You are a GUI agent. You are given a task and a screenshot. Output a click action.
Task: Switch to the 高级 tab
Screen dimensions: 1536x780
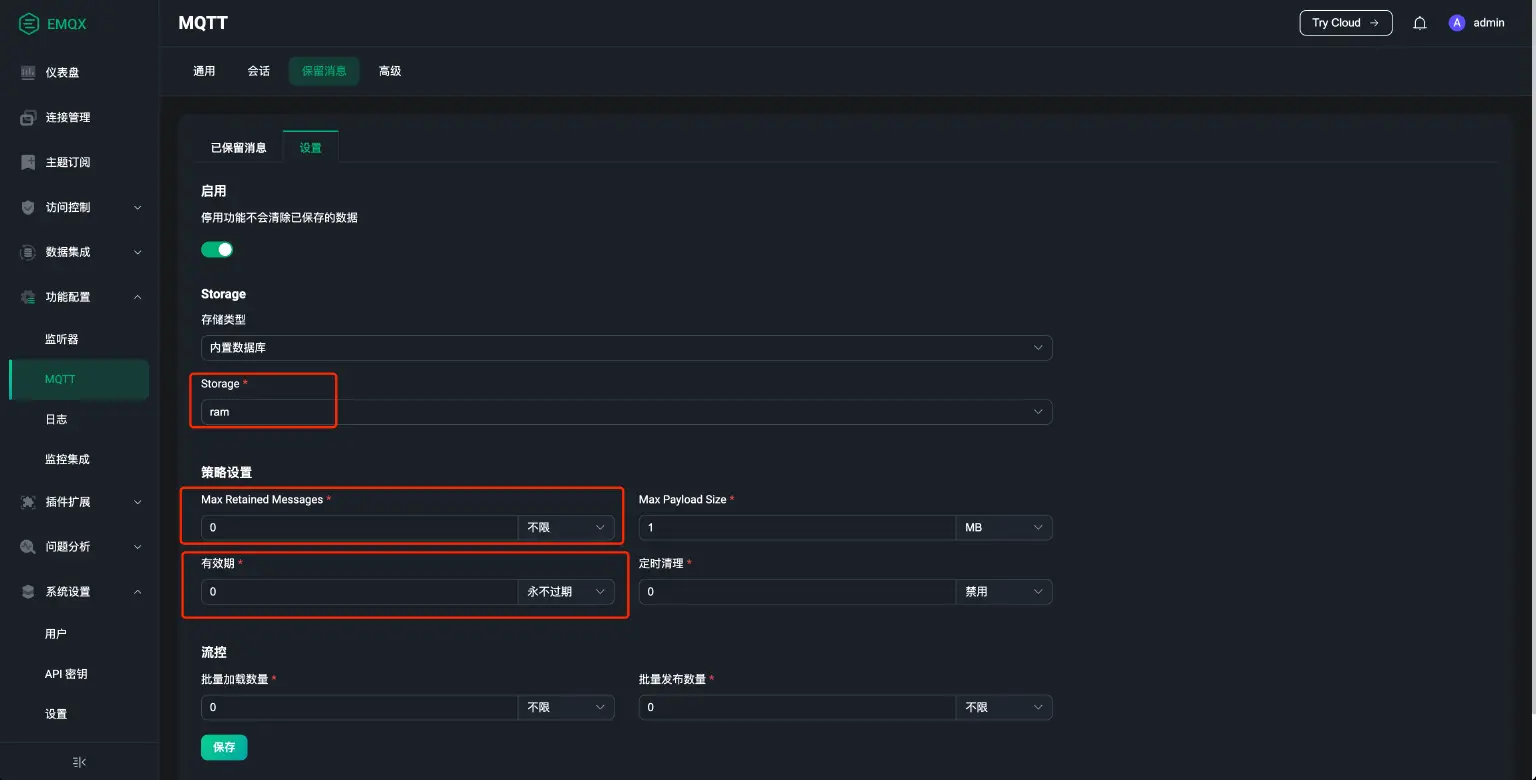click(x=390, y=71)
